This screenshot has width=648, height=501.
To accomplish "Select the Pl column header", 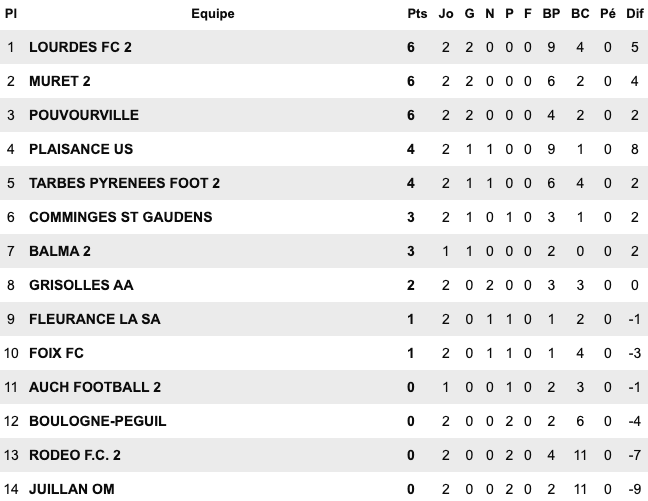I will click(x=11, y=14).
